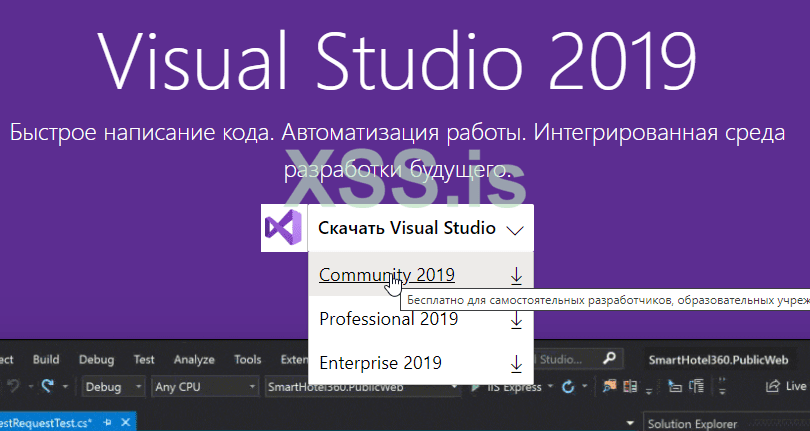This screenshot has width=810, height=431.
Task: Click the Redo arrow icon
Action: click(x=49, y=386)
